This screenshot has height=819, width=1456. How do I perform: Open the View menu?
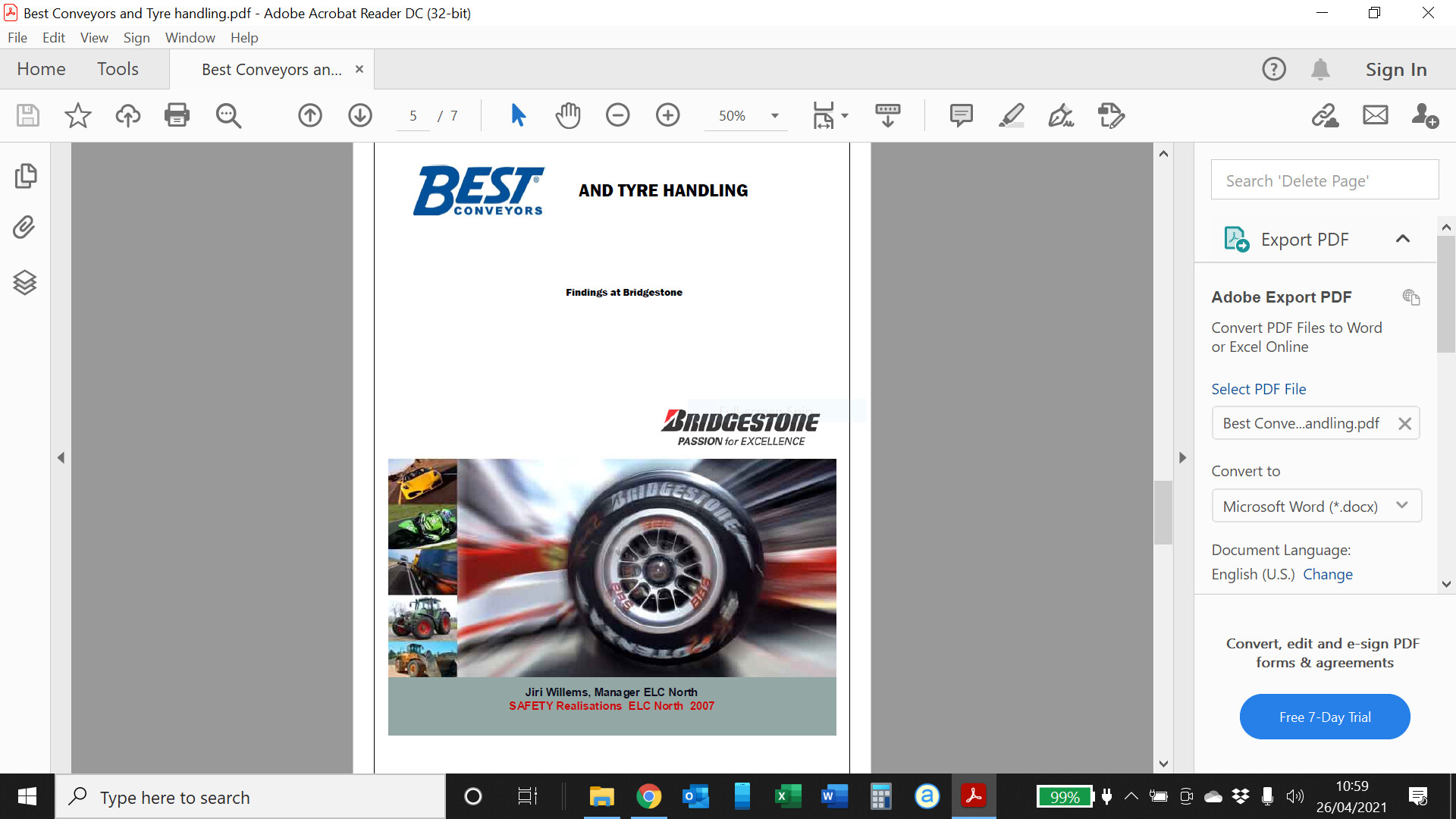(94, 38)
